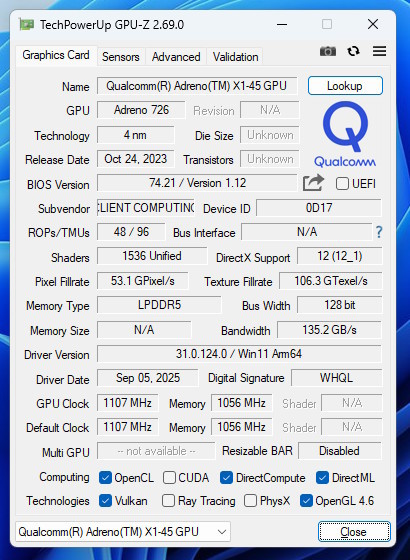The width and height of the screenshot is (410, 560).
Task: Open the Validation tab
Action: [x=235, y=57]
